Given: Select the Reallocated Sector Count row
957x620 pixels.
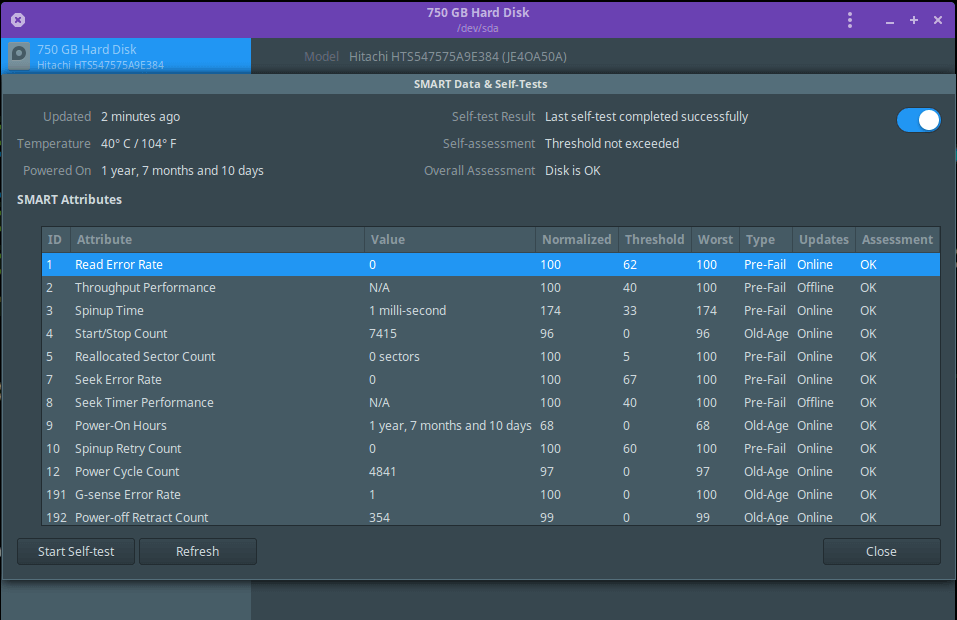Looking at the screenshot, I should tap(491, 357).
